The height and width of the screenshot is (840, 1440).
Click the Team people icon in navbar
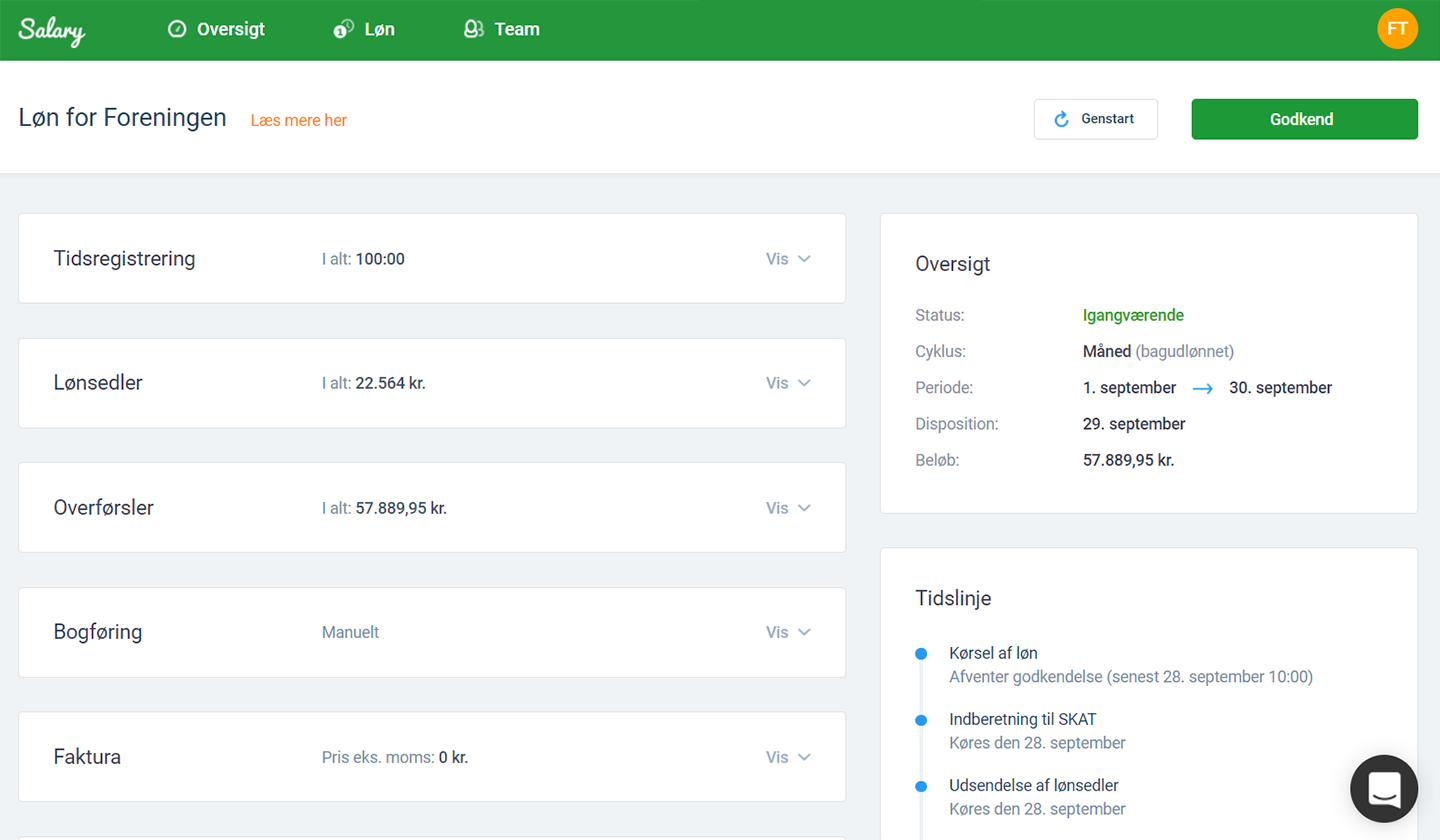coord(474,30)
